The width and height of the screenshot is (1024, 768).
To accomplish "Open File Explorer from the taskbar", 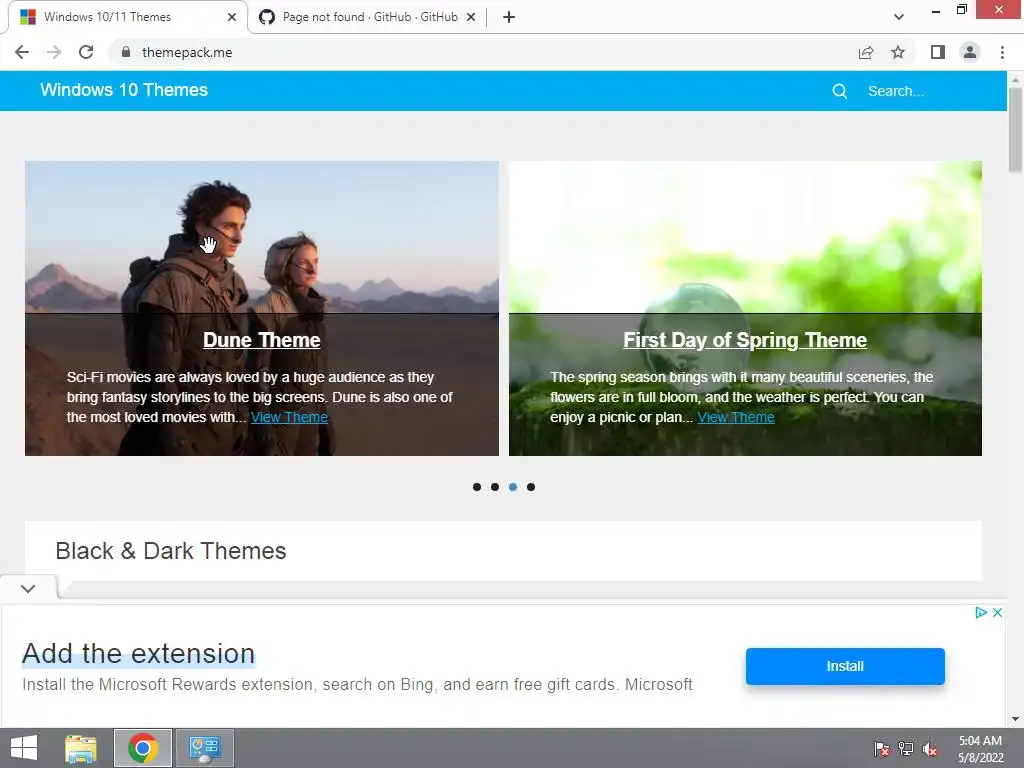I will tap(80, 748).
